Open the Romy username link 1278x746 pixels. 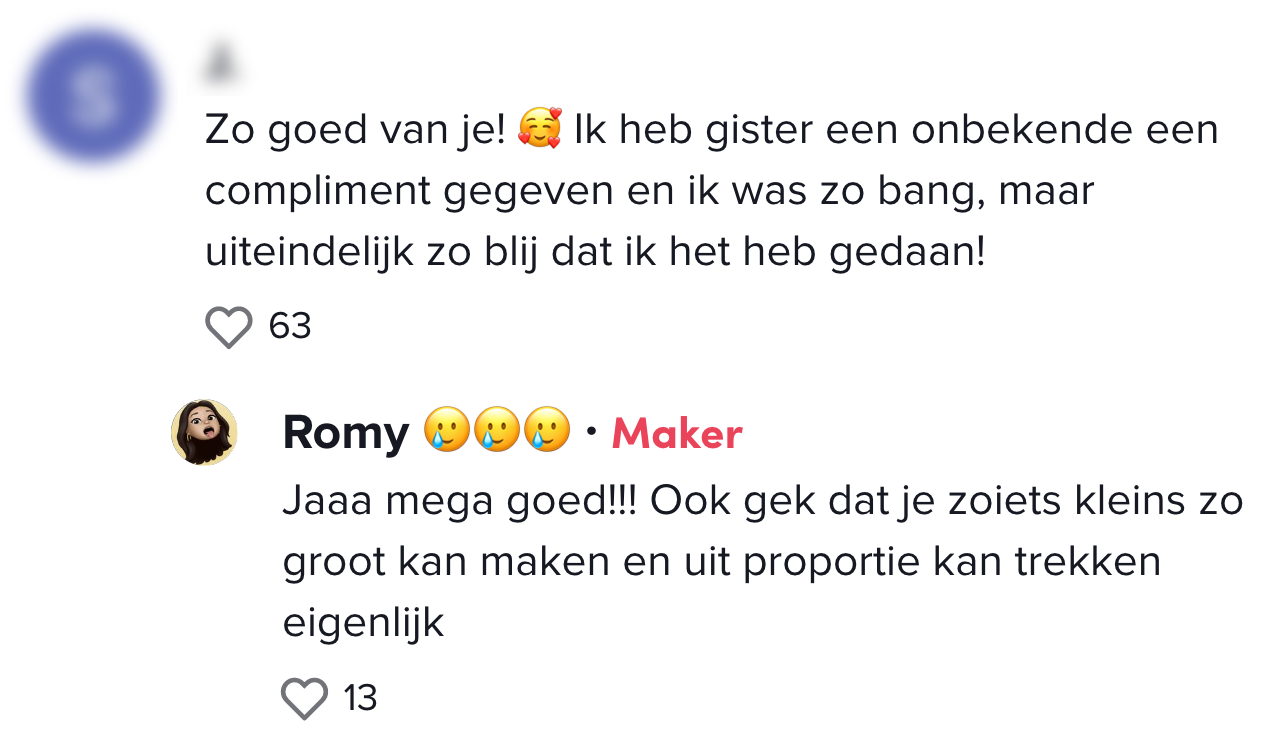[x=346, y=433]
